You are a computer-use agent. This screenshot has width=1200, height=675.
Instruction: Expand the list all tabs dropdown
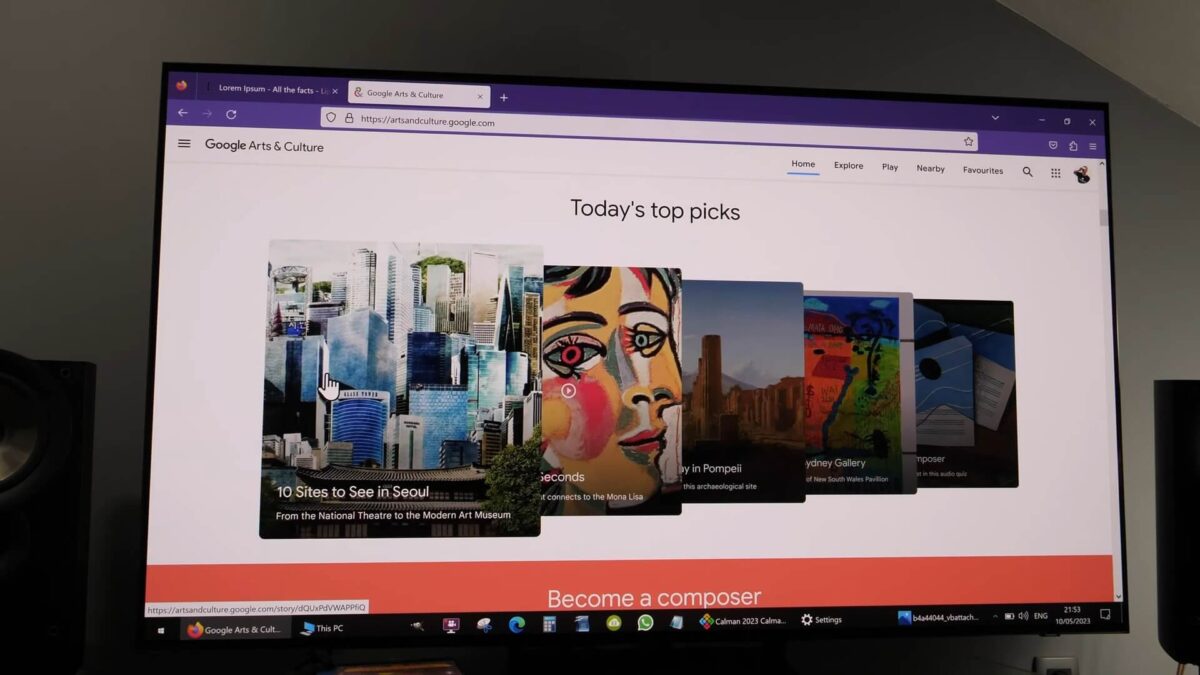click(x=995, y=118)
